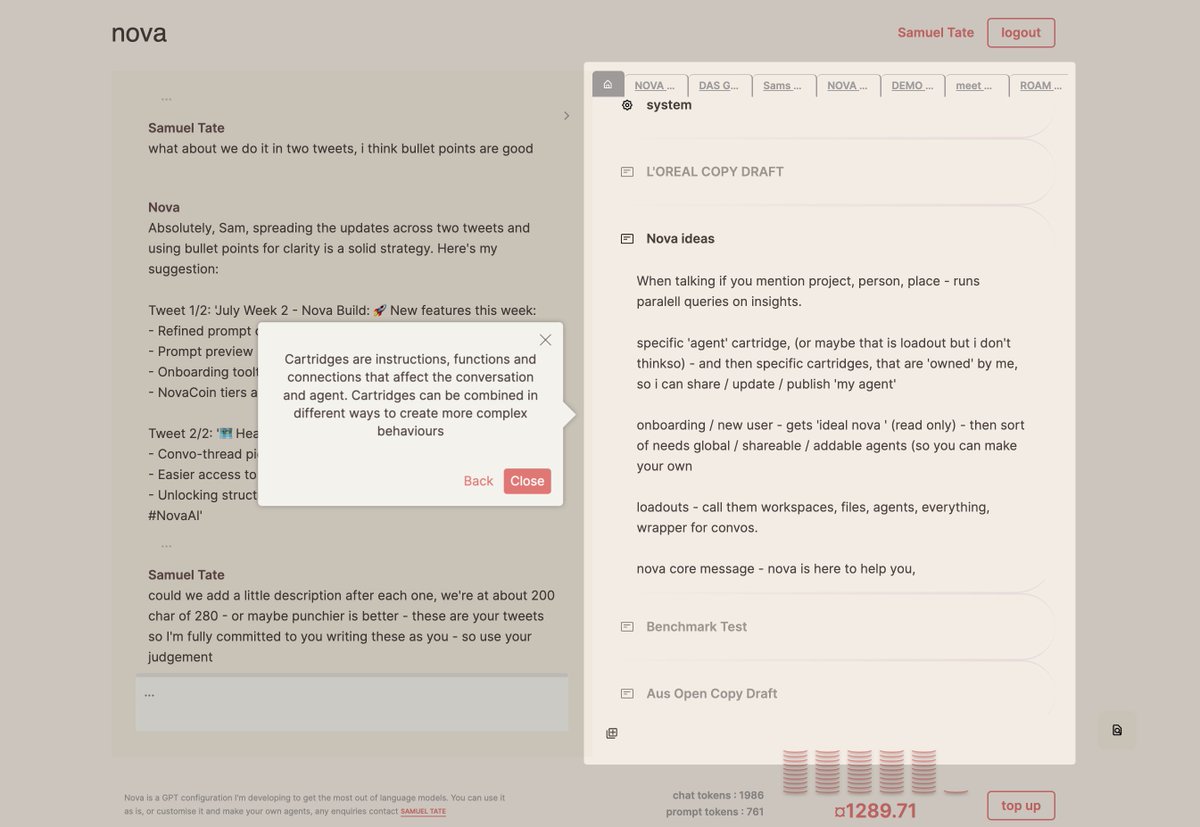
Task: Expand the ellipsis above the last Samuel Tate message
Action: pos(166,546)
